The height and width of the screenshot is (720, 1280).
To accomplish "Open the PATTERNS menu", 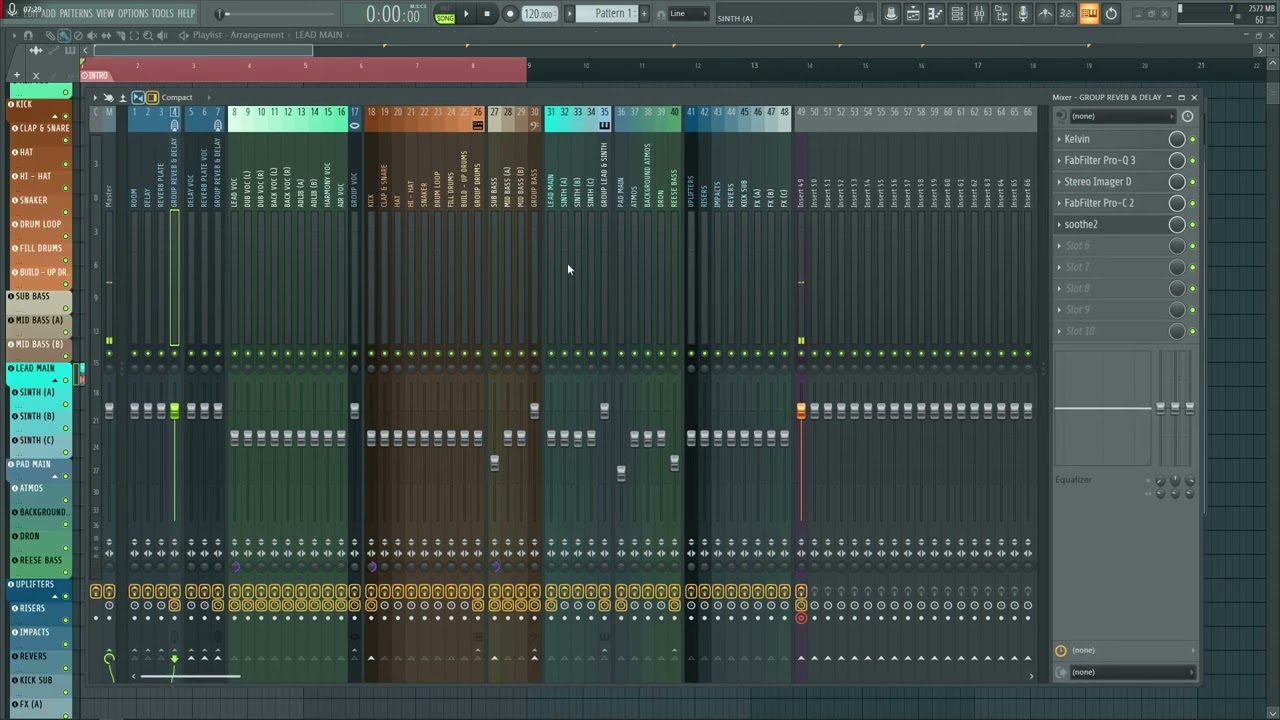I will click(x=75, y=13).
